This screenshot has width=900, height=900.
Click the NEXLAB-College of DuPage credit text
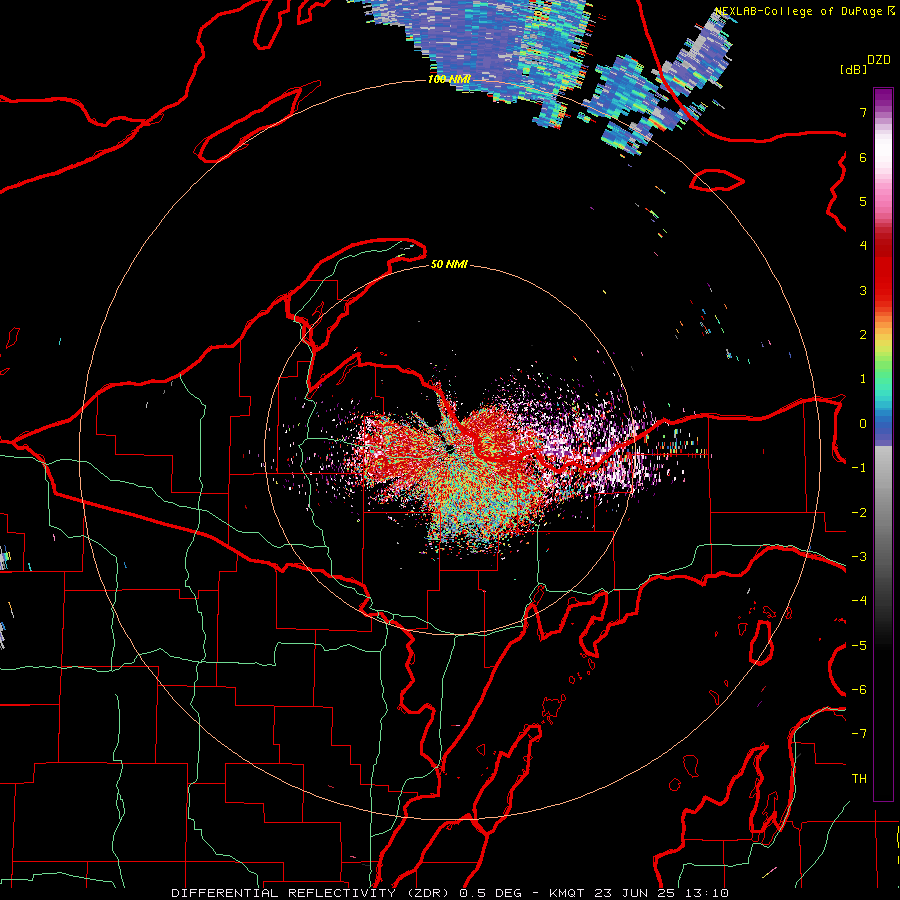coord(805,11)
